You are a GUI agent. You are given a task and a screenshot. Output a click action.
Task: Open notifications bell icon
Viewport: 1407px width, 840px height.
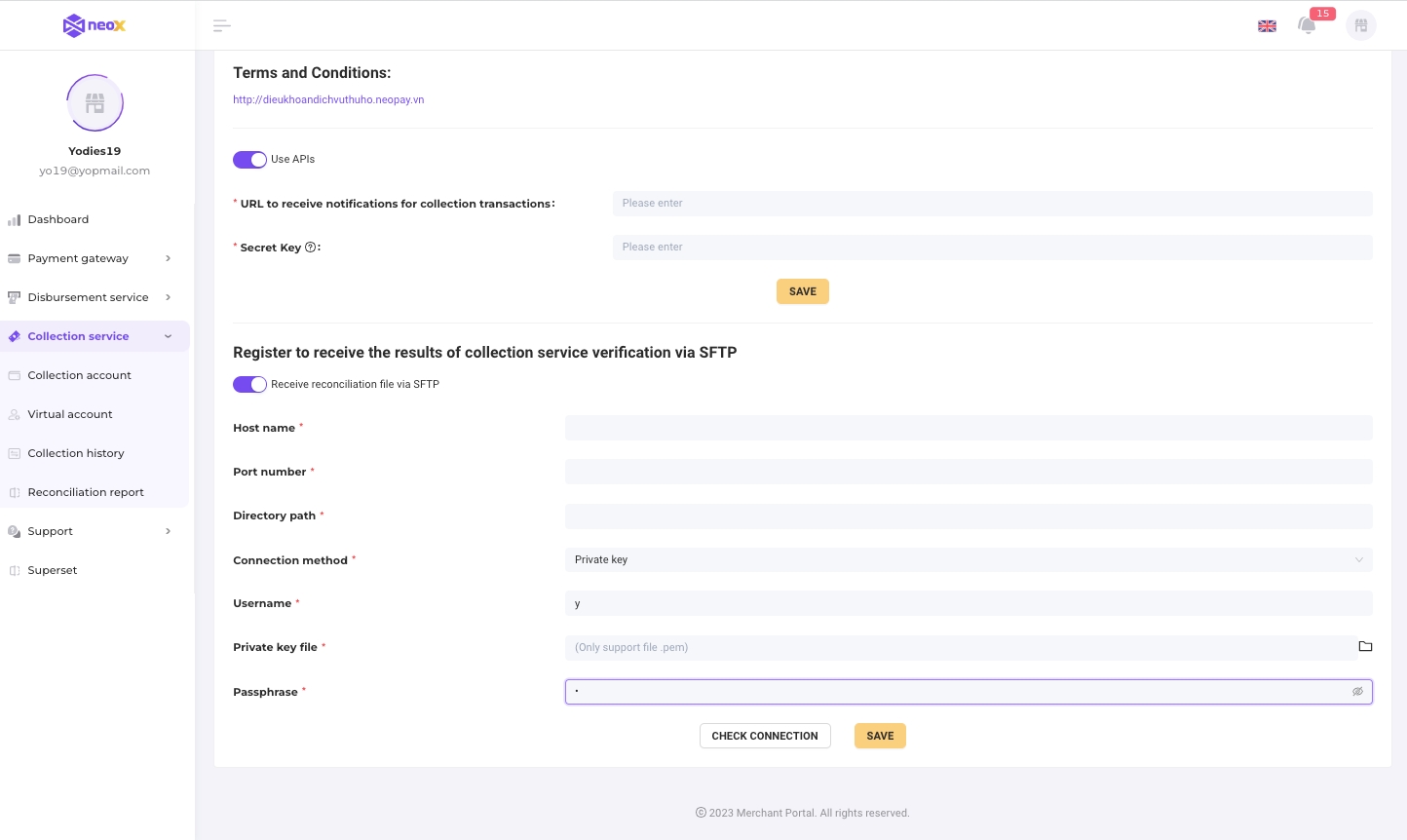point(1308,25)
